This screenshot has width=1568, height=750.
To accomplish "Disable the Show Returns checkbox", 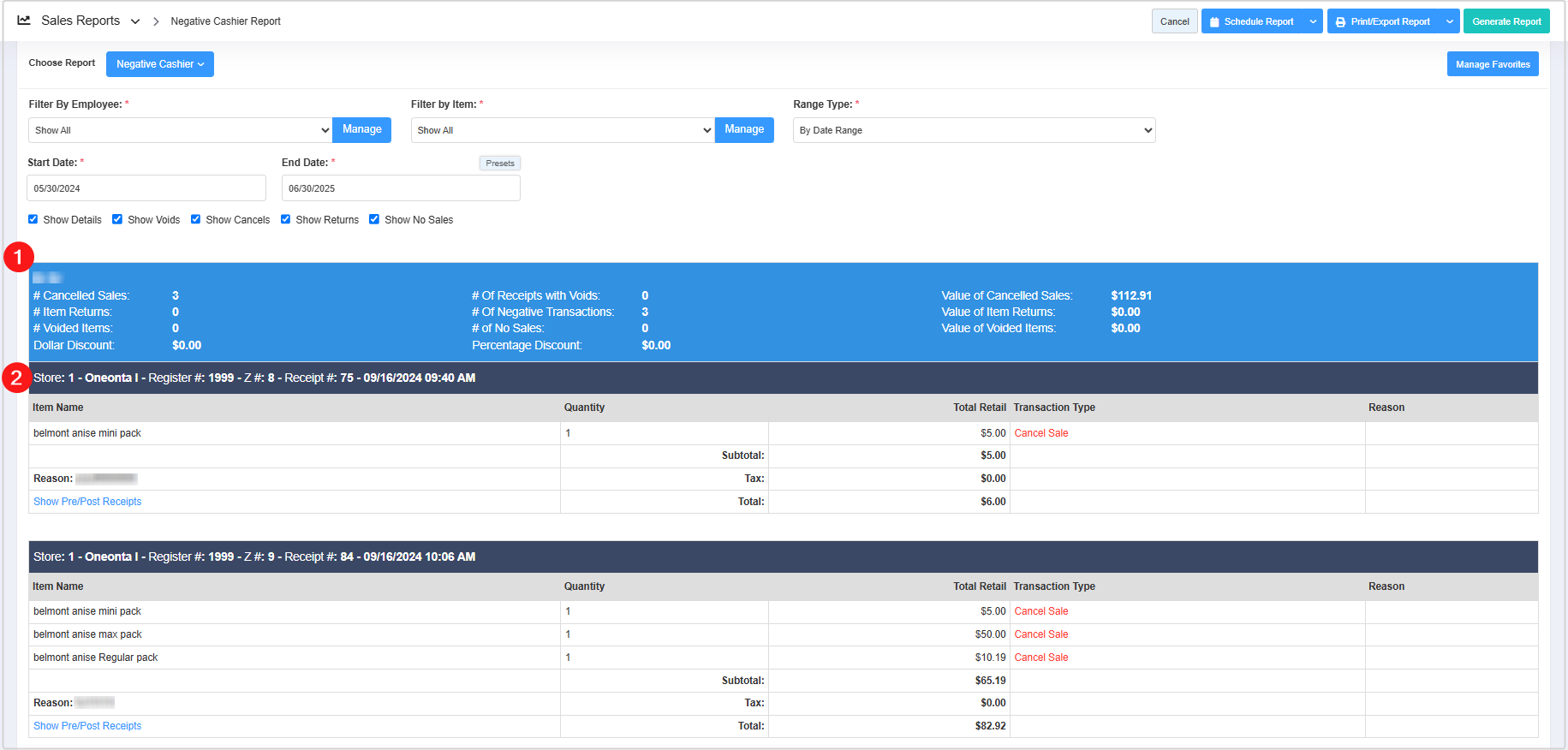I will pyautogui.click(x=286, y=219).
